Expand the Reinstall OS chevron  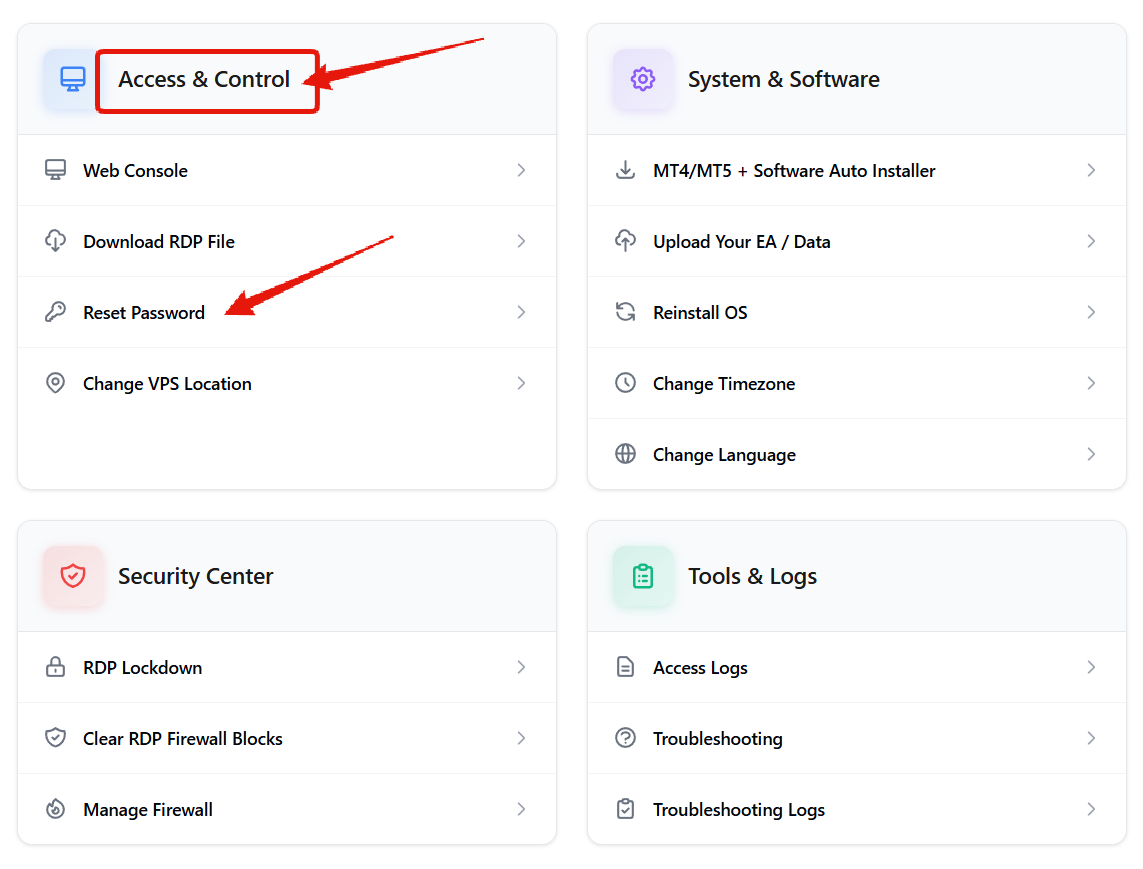[1091, 312]
